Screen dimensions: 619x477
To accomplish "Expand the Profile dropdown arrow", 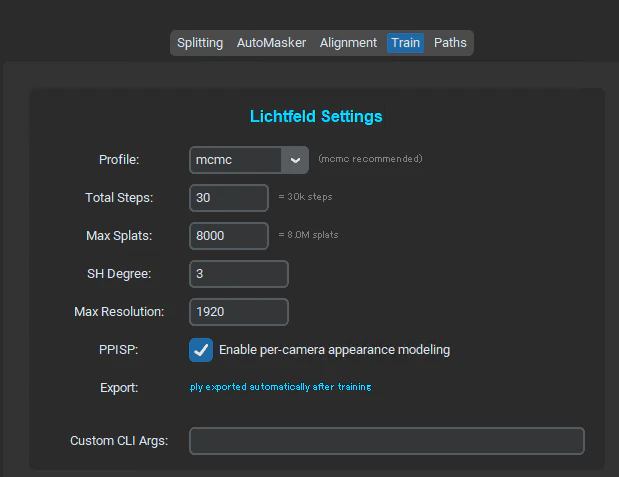I will tap(295, 160).
